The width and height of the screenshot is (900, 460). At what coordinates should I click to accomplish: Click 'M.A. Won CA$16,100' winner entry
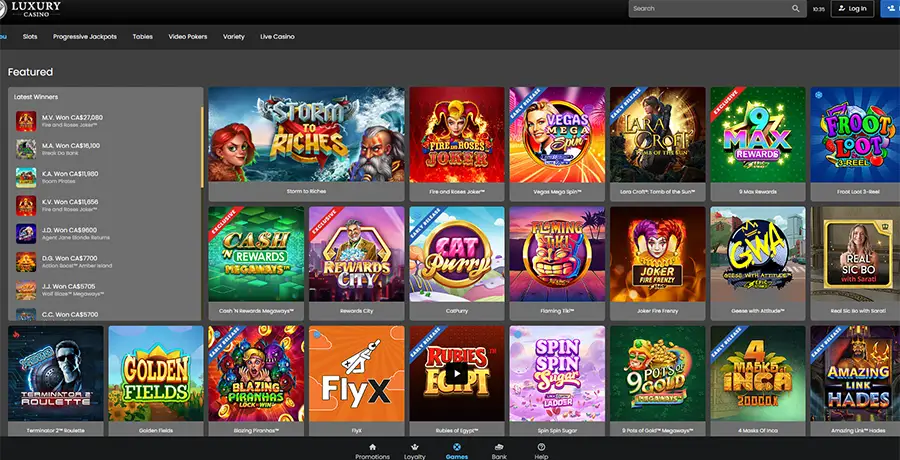tap(71, 145)
